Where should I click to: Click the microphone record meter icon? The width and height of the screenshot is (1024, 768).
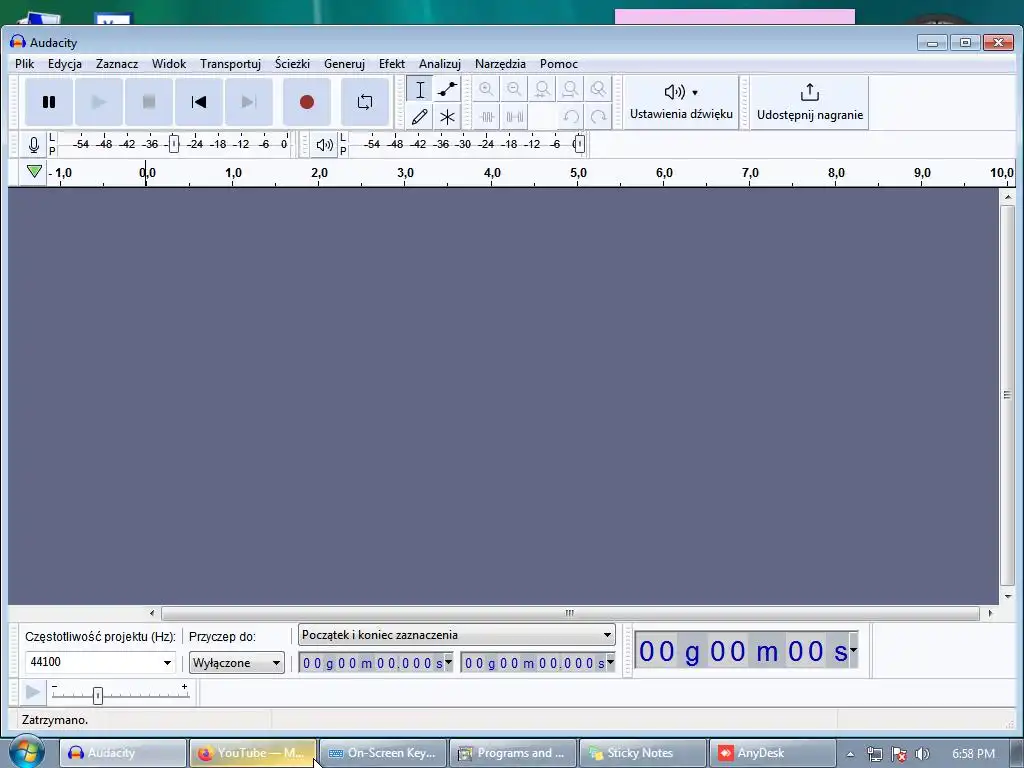(x=34, y=144)
